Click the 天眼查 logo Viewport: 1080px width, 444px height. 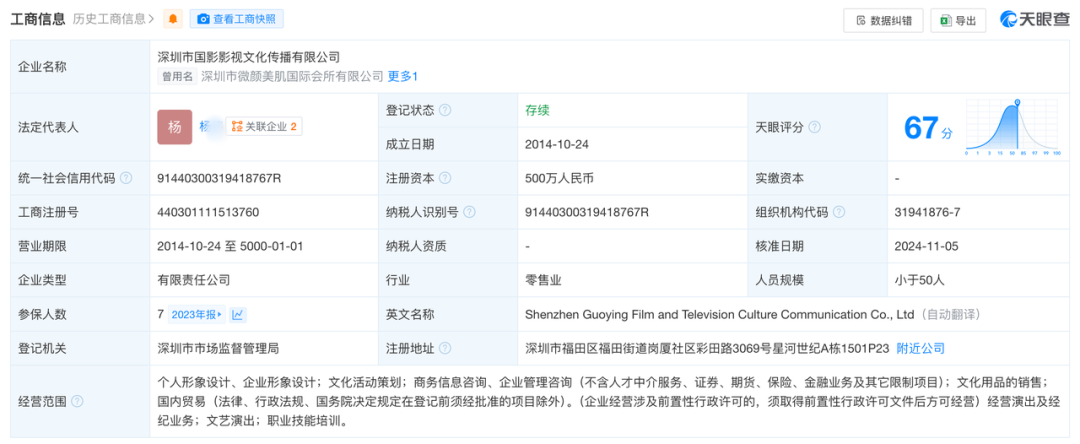[1035, 20]
